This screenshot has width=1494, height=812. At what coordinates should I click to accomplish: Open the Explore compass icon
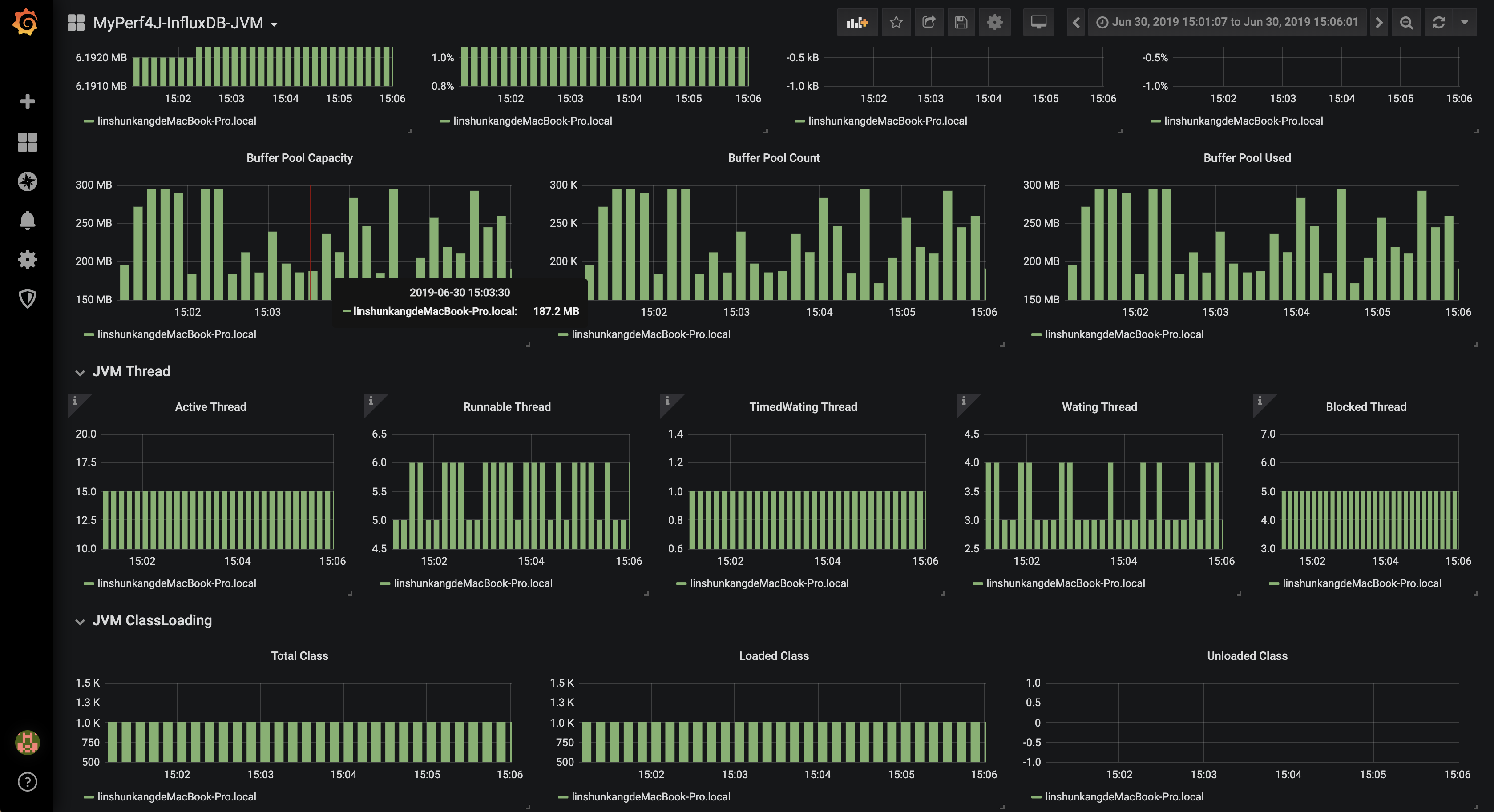pyautogui.click(x=27, y=181)
